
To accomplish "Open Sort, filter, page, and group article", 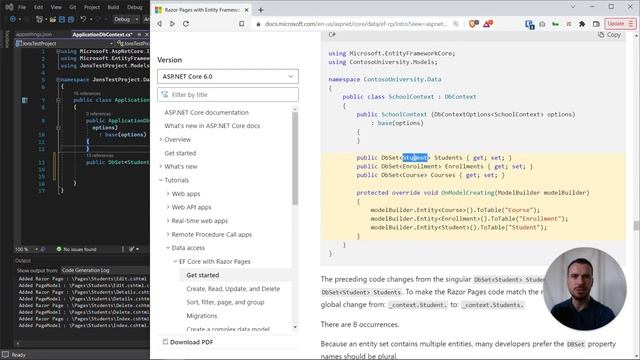I will point(225,302).
